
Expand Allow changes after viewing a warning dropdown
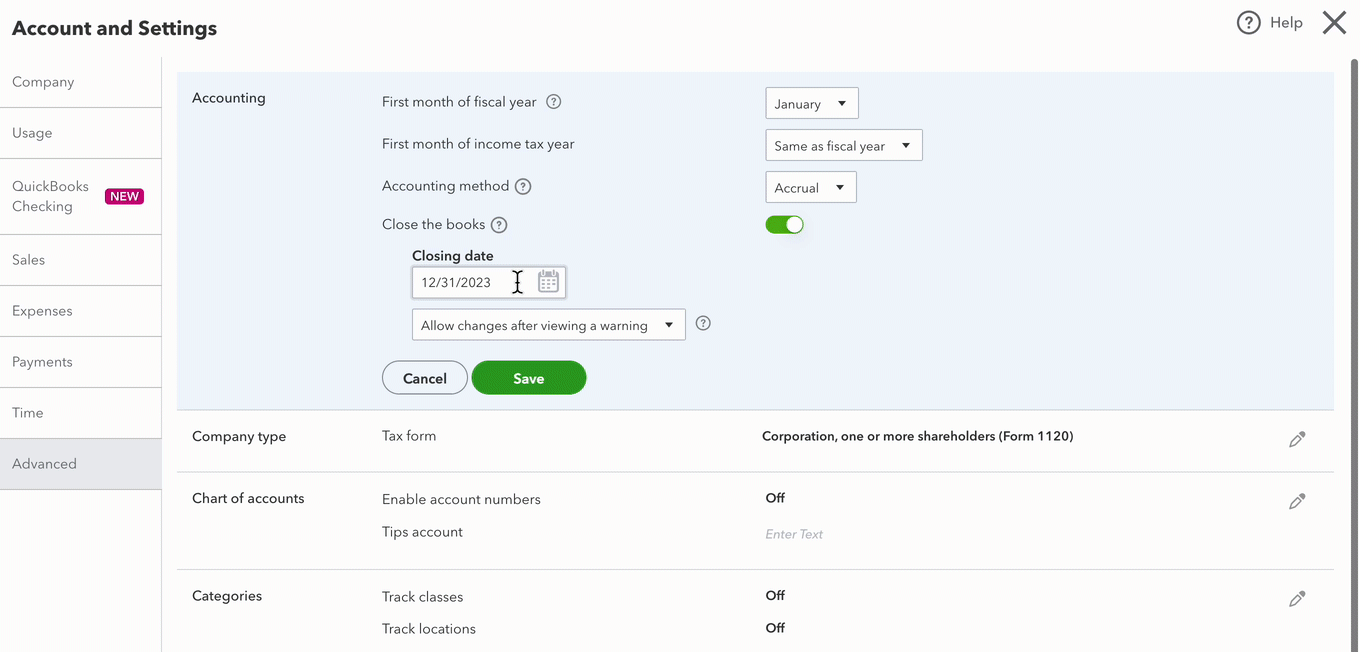pos(548,325)
